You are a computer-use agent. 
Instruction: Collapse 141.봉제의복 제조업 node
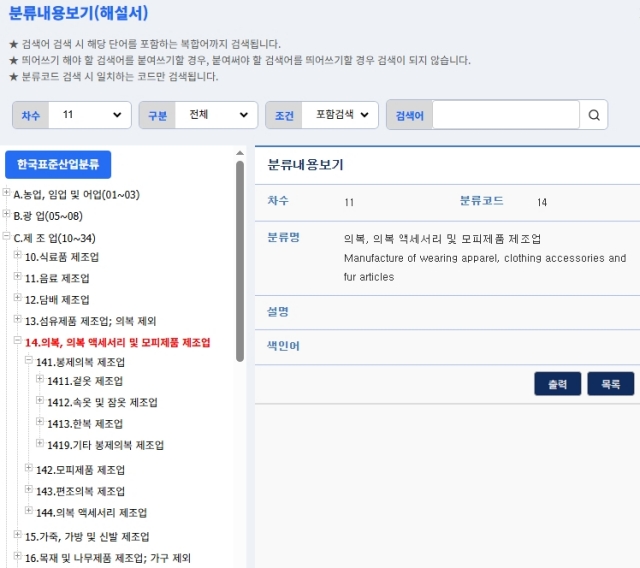coord(29,359)
